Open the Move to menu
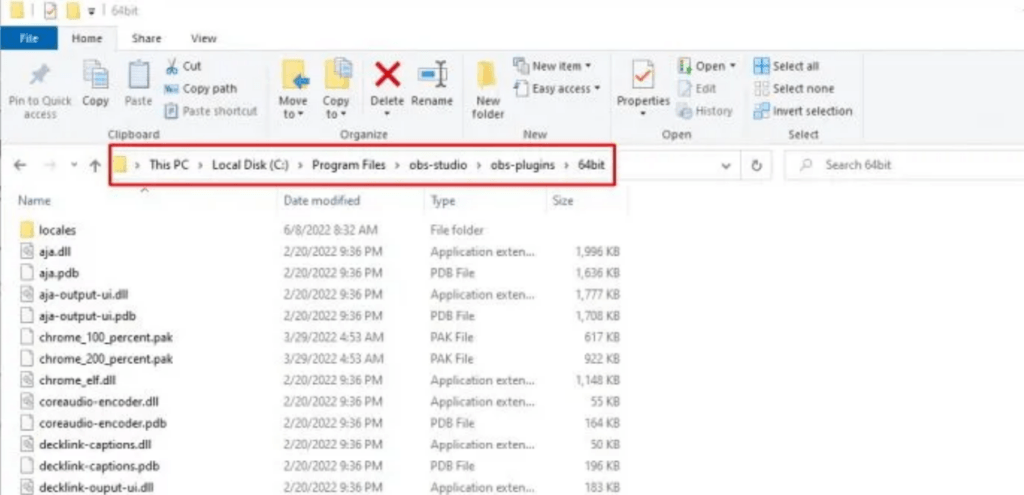 [x=293, y=89]
